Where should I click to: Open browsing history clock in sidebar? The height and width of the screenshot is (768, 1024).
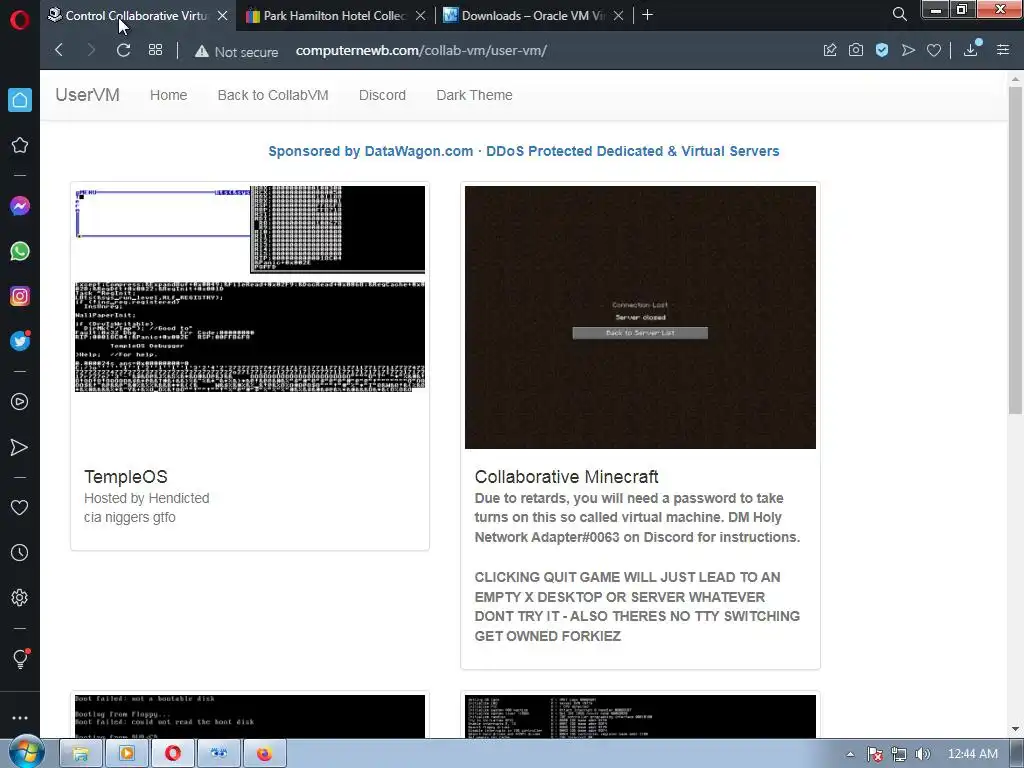pyautogui.click(x=20, y=552)
